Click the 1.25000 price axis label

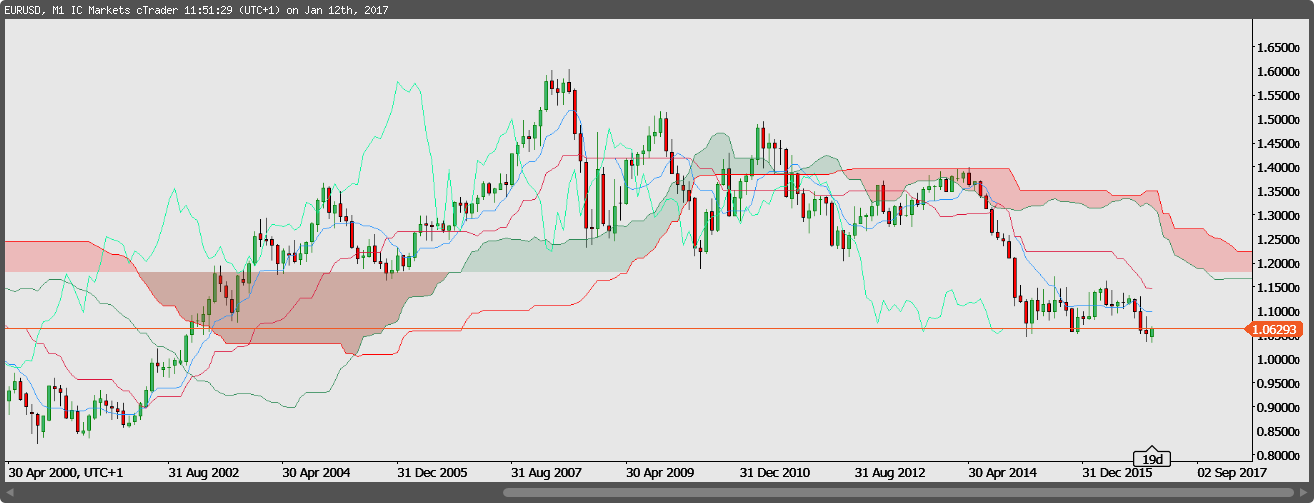(x=1280, y=240)
